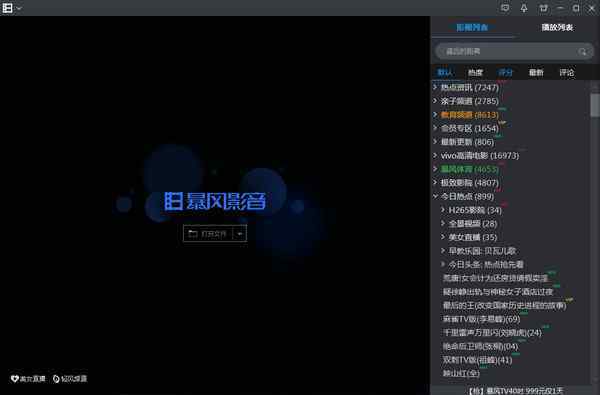
Task: Open the skin T-shirt icon
Action: 543,8
